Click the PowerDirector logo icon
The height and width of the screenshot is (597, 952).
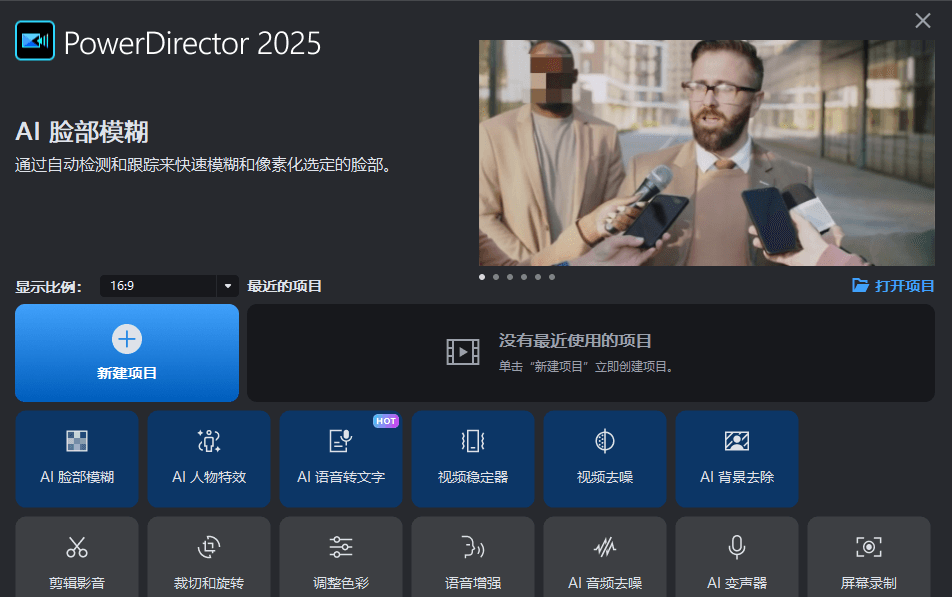click(x=33, y=41)
